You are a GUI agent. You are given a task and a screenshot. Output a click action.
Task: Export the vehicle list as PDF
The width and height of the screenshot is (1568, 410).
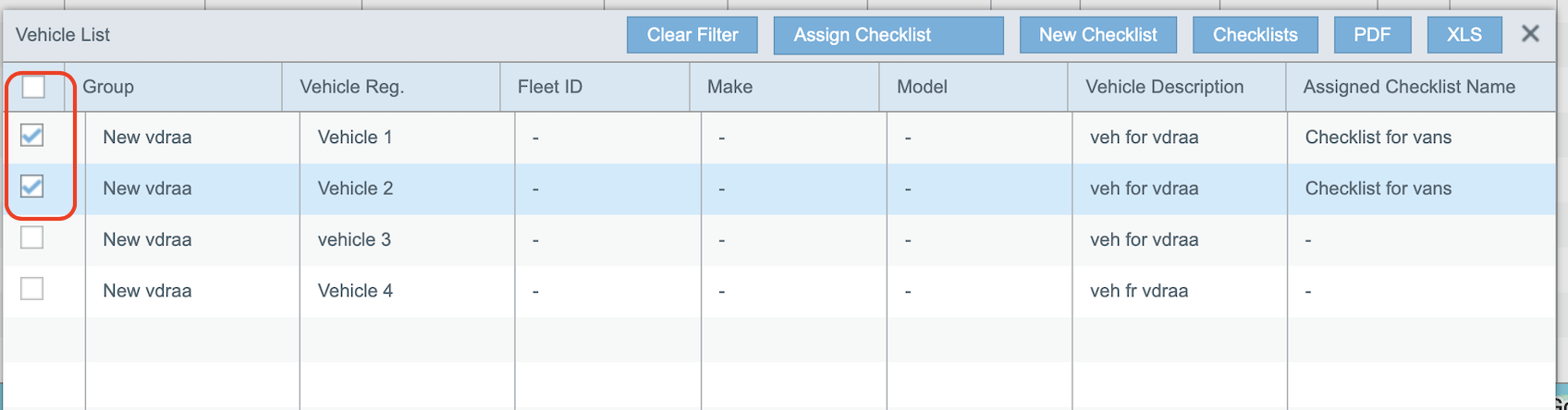click(x=1372, y=35)
